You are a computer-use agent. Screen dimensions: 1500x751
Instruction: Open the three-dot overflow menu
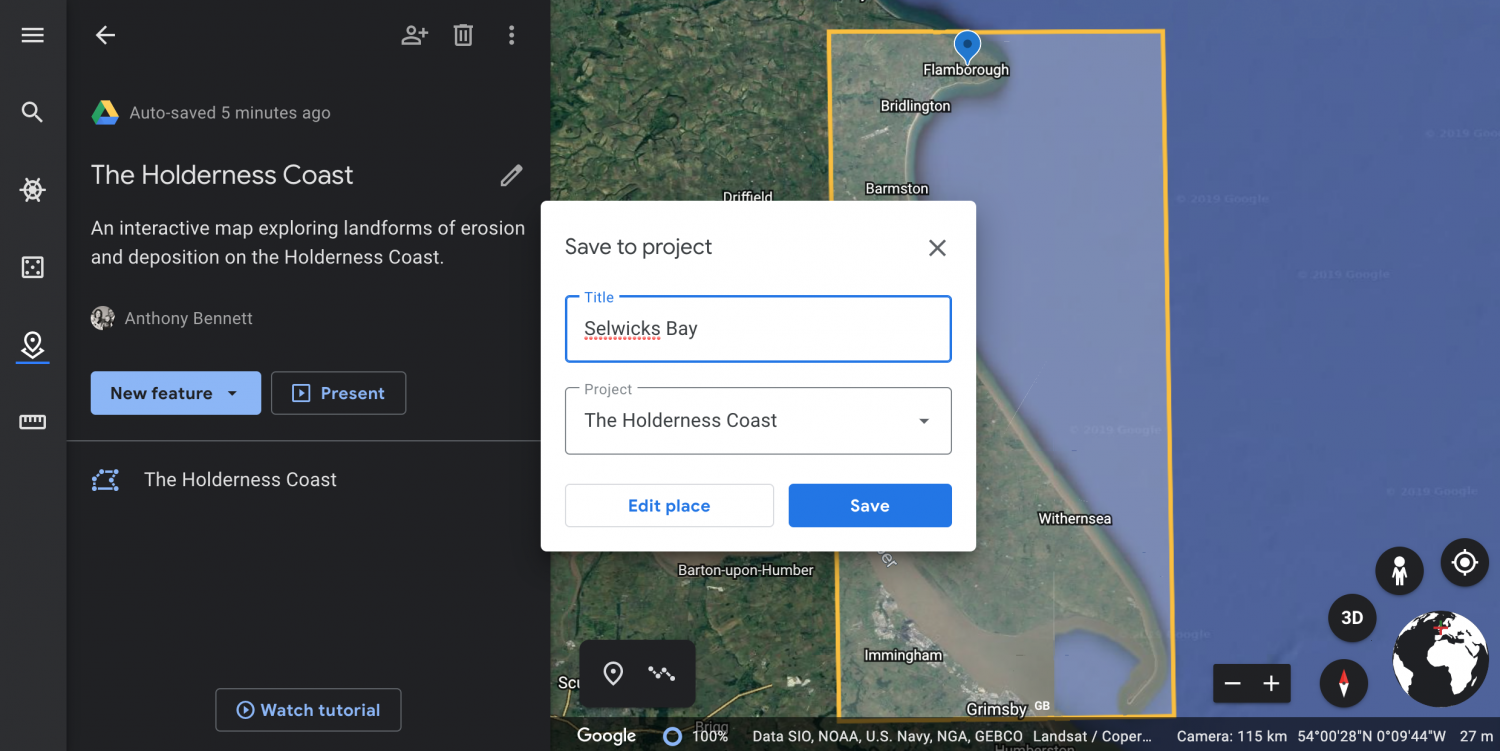click(511, 34)
